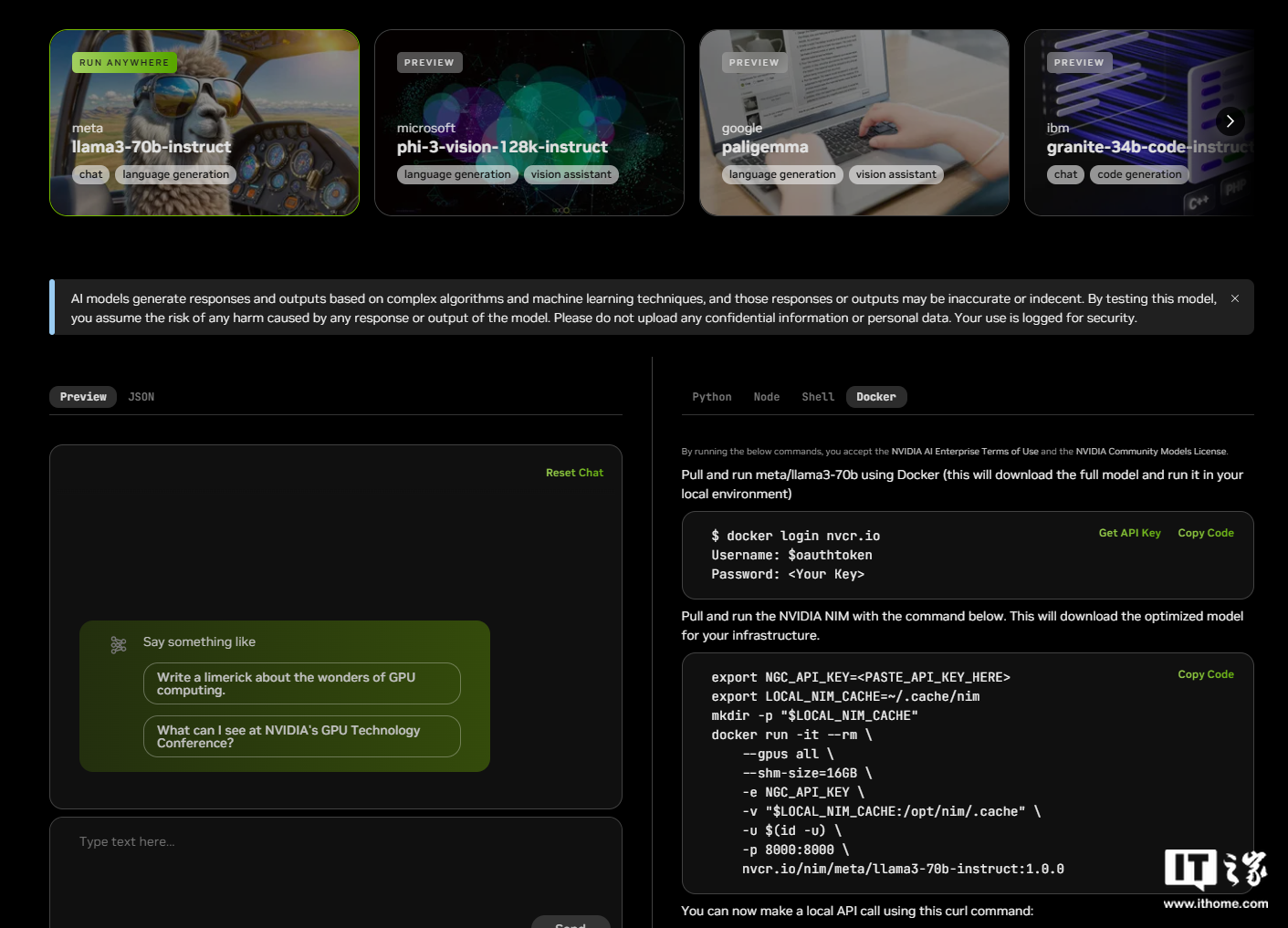Click the 'docker run -it --rm' line

tap(792, 735)
